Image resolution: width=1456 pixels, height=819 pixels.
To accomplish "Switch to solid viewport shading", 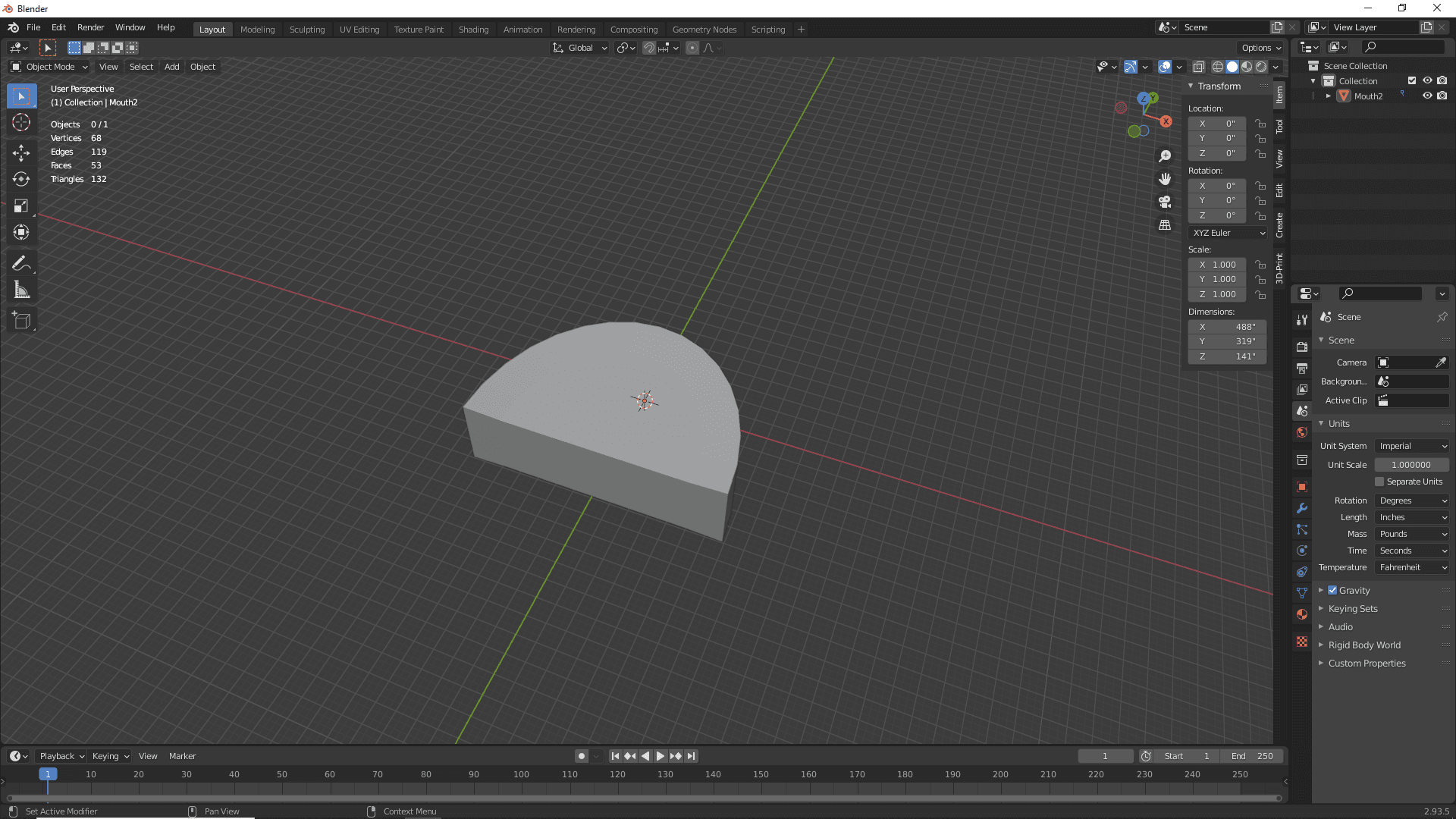I will tap(1232, 67).
